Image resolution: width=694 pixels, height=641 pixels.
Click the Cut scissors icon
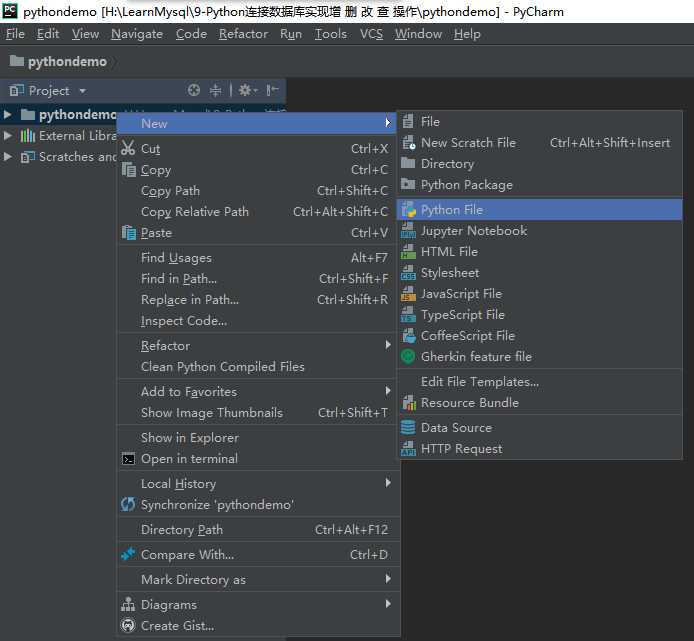click(x=128, y=148)
